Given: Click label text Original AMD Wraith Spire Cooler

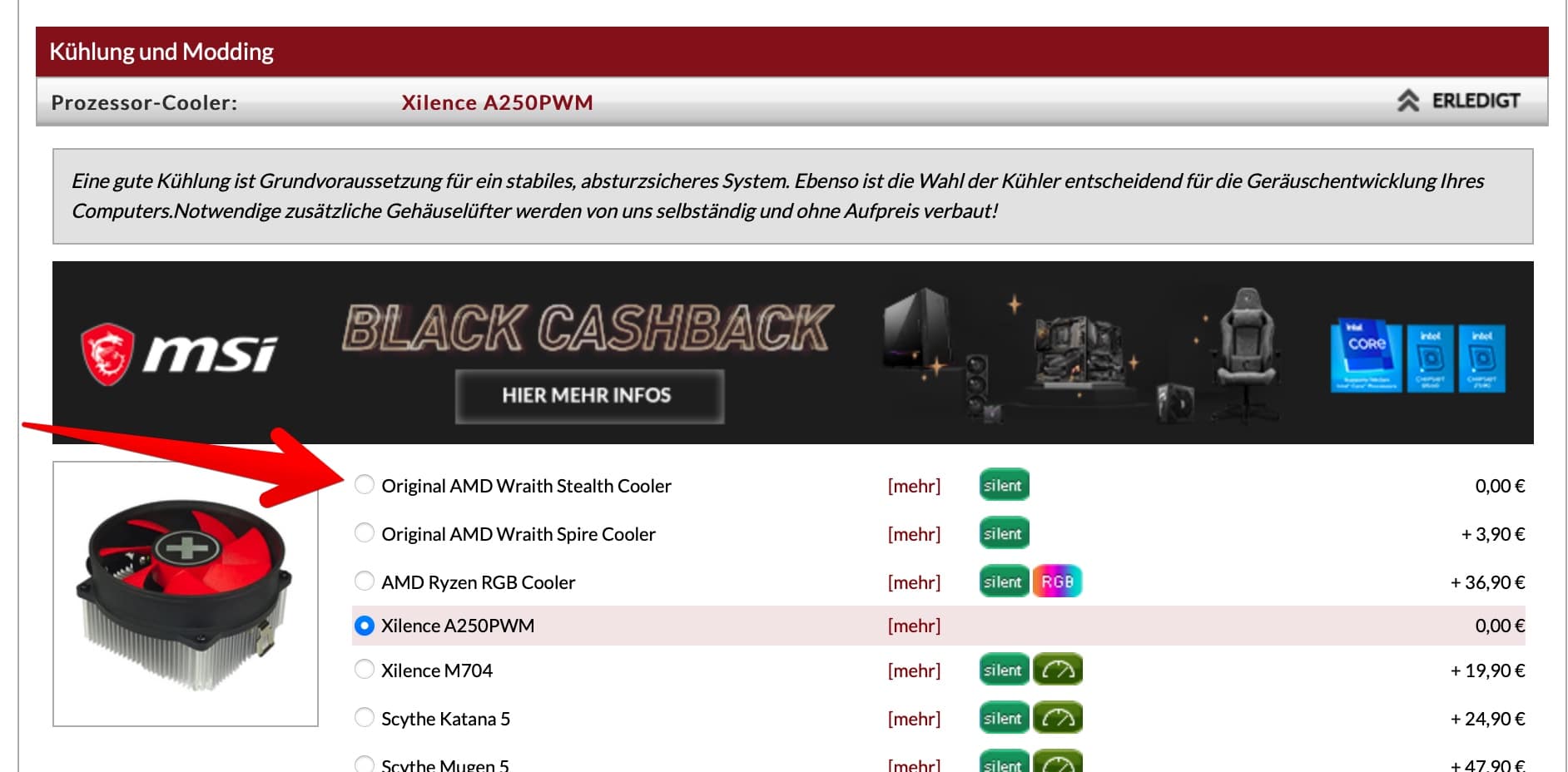Looking at the screenshot, I should (519, 534).
